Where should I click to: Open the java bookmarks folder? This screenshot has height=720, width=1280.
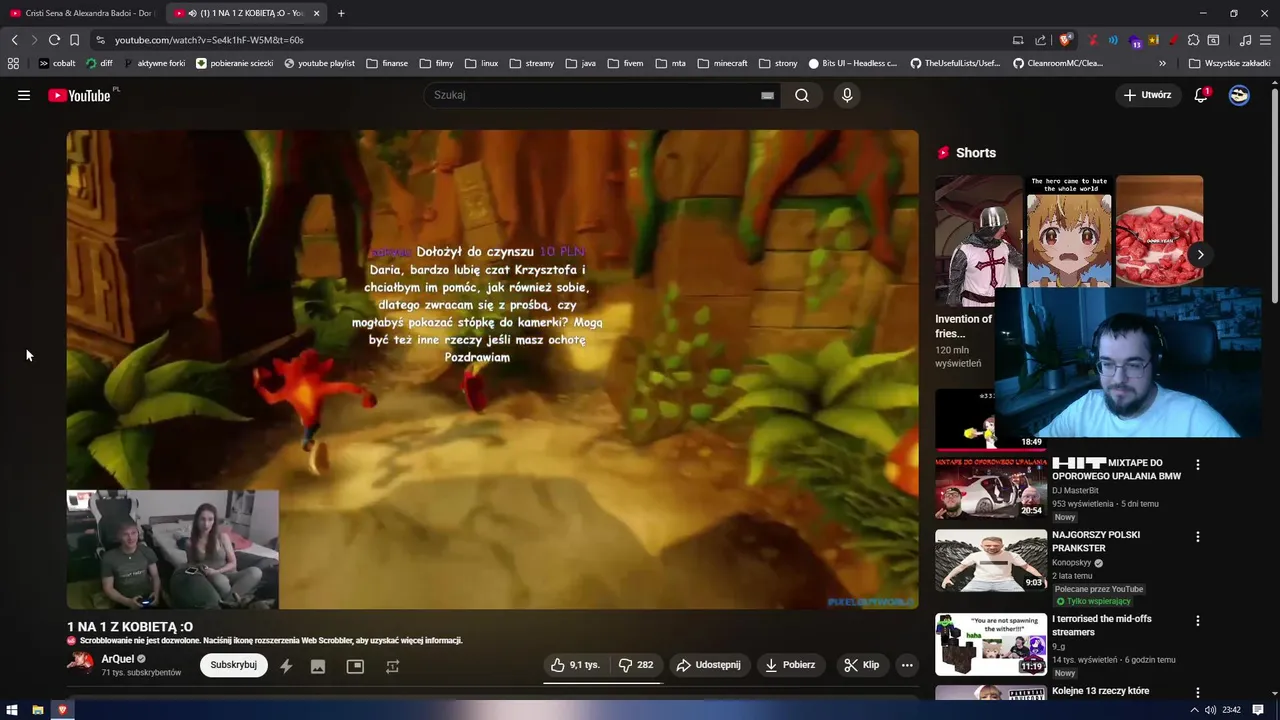point(580,63)
